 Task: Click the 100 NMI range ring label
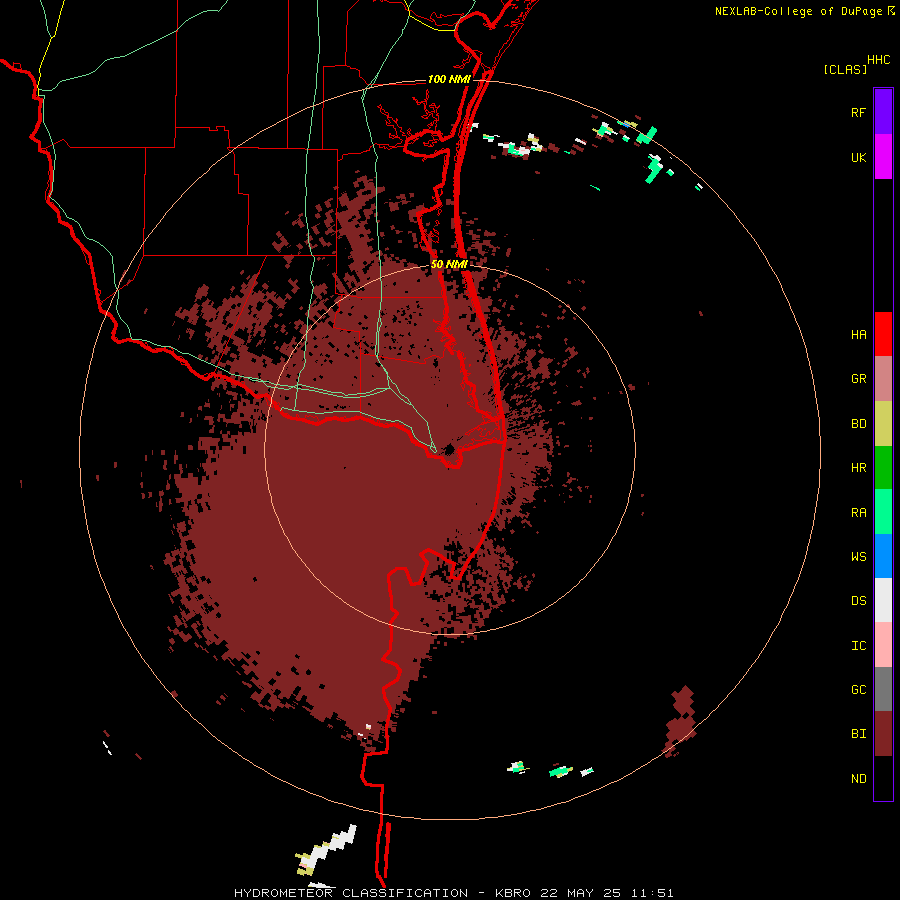tap(449, 79)
